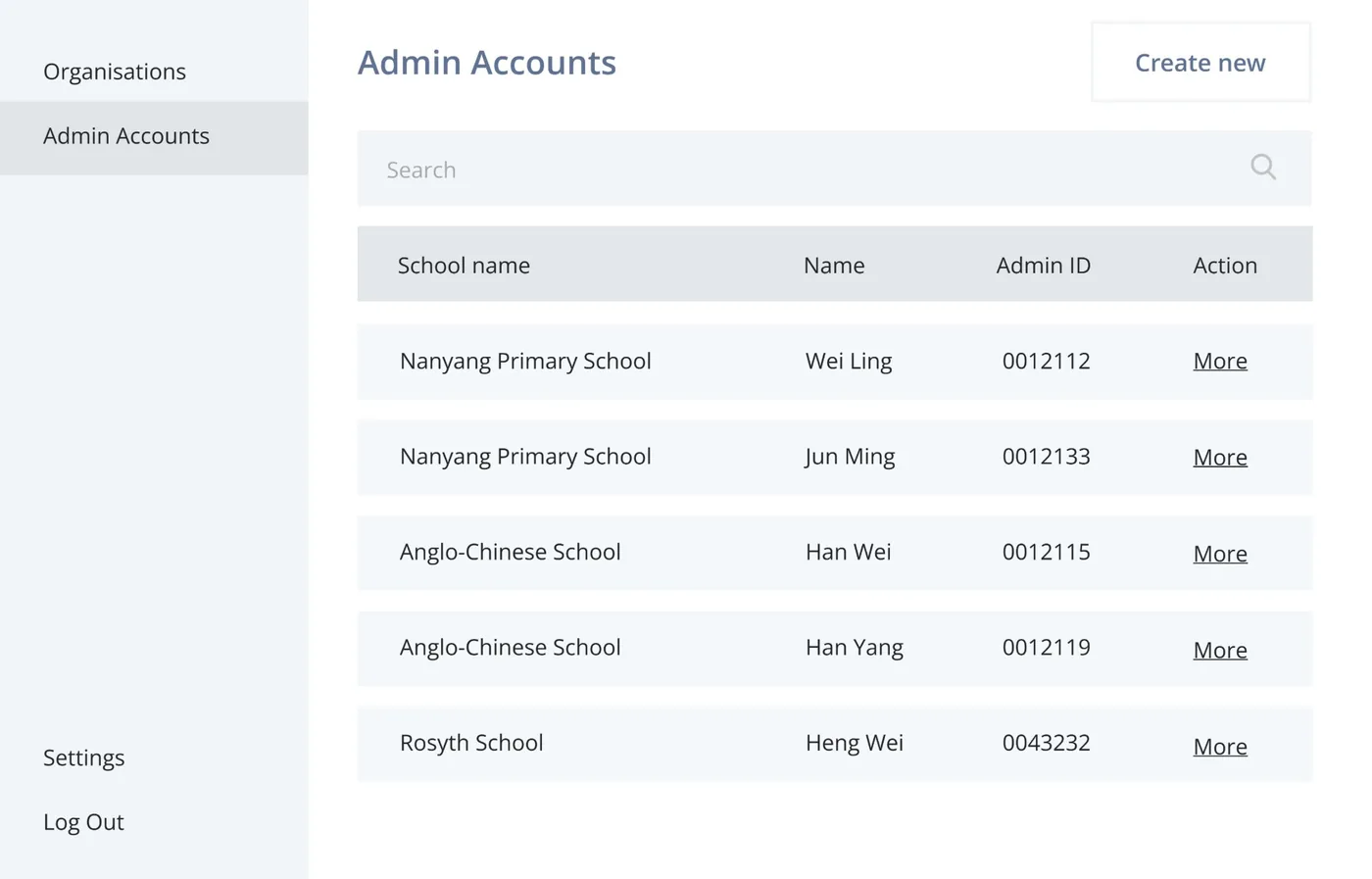Open More for Jun Ming
This screenshot has width=1372, height=879.
coord(1220,457)
